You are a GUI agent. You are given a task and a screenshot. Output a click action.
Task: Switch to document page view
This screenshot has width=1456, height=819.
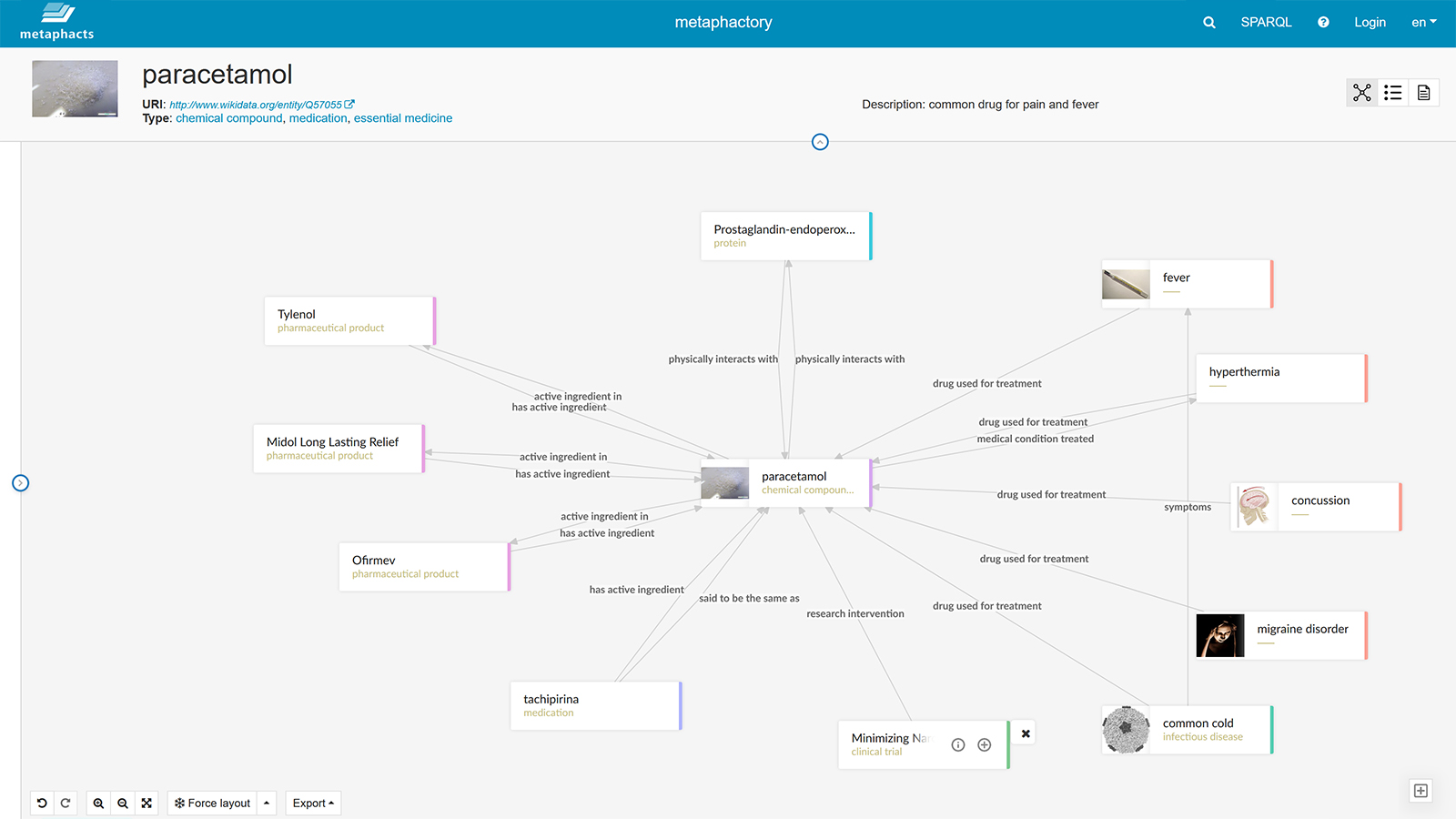[1424, 93]
